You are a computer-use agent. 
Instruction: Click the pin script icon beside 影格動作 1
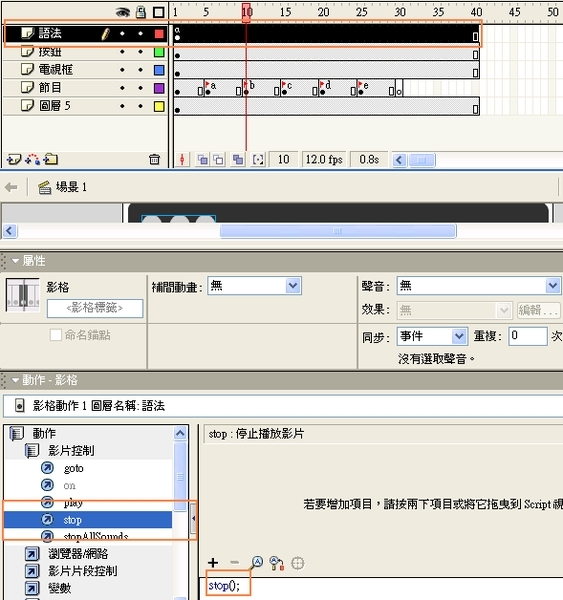(20, 406)
